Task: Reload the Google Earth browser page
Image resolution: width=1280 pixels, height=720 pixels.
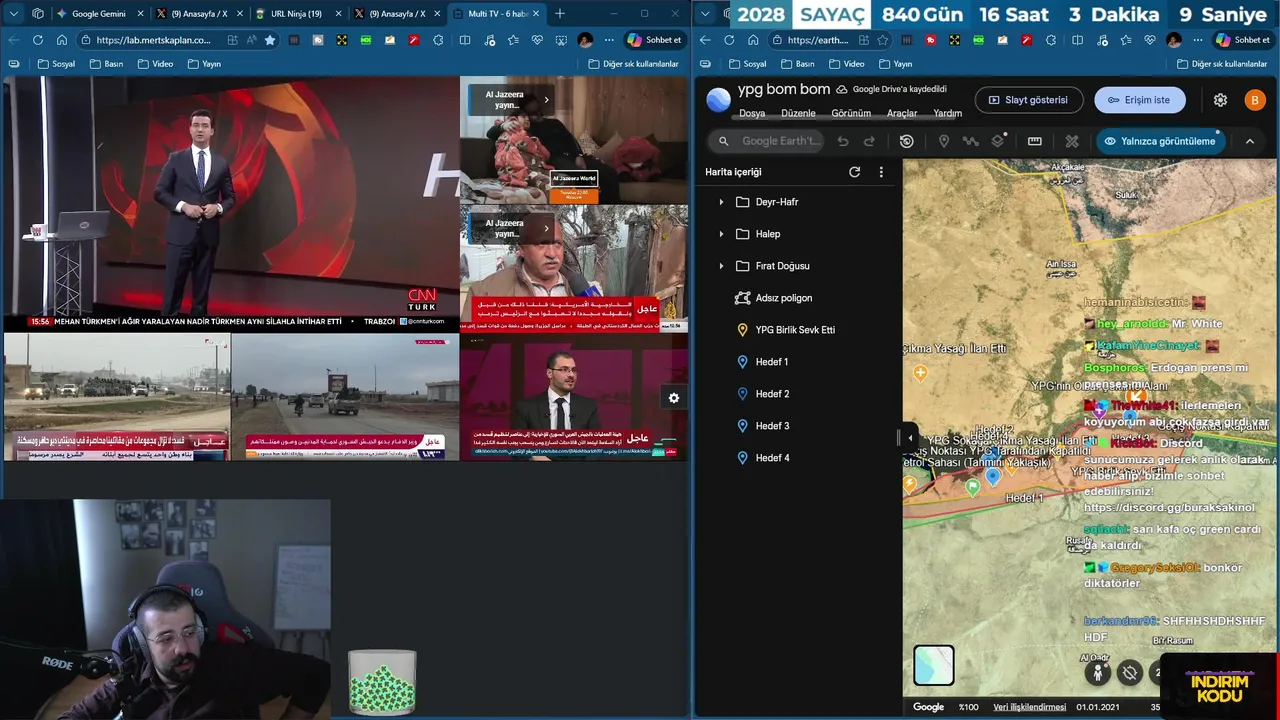Action: click(729, 40)
